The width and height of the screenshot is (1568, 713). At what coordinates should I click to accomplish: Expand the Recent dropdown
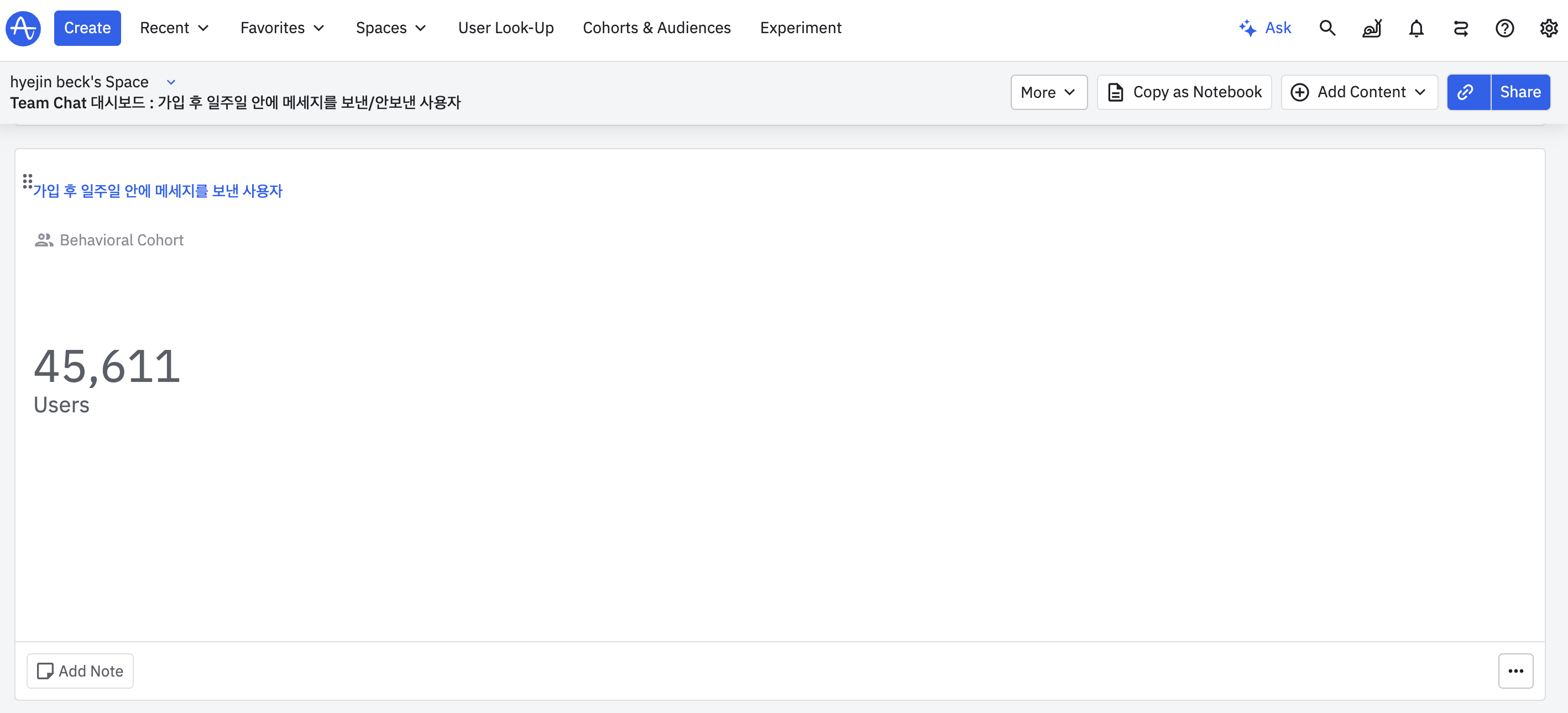tap(175, 28)
